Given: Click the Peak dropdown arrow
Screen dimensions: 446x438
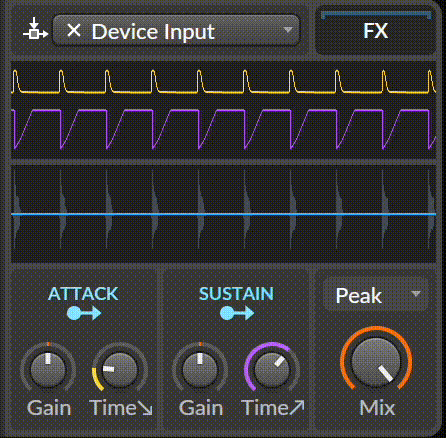Looking at the screenshot, I should pos(416,294).
